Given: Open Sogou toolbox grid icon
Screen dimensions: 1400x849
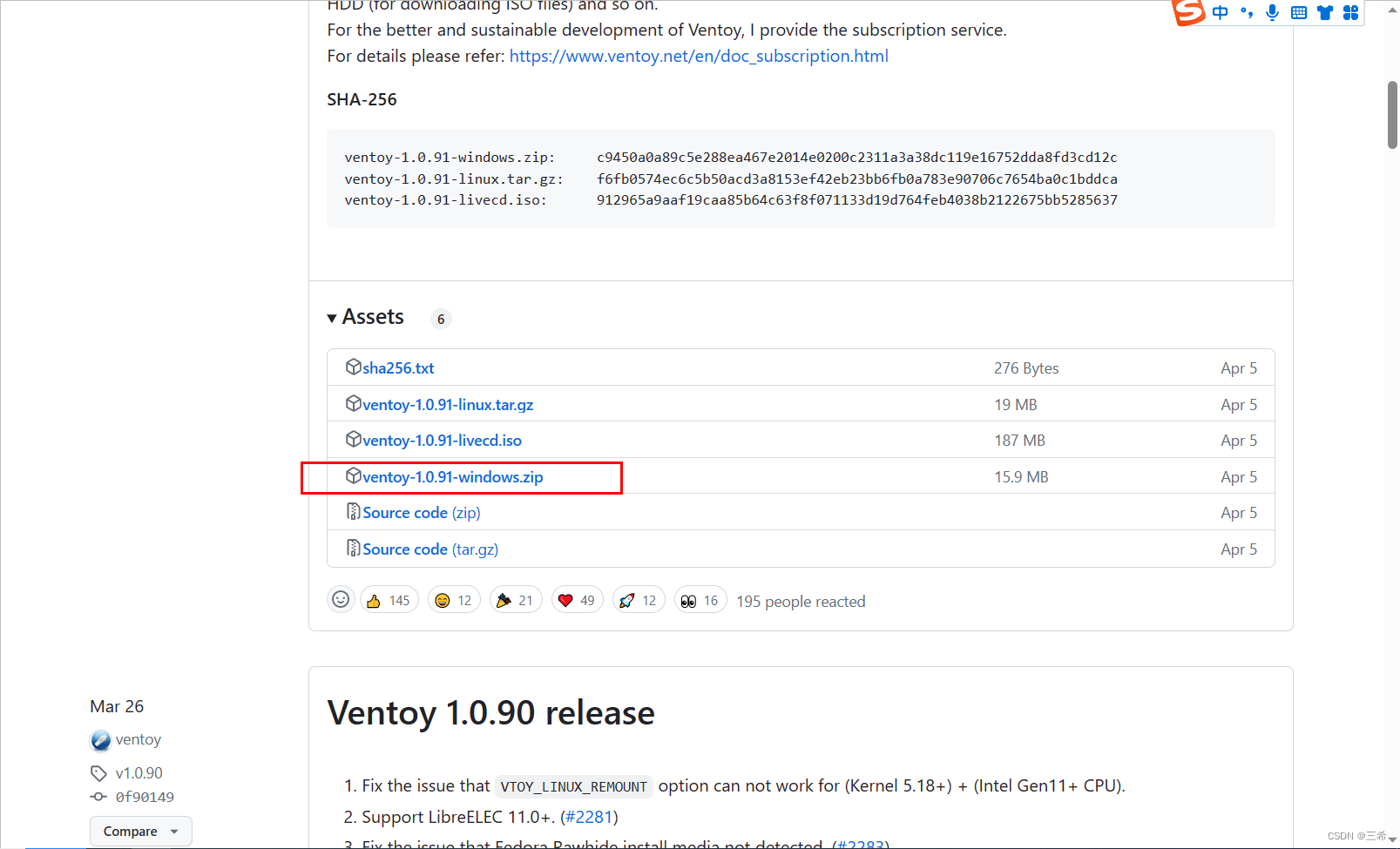Looking at the screenshot, I should point(1351,12).
